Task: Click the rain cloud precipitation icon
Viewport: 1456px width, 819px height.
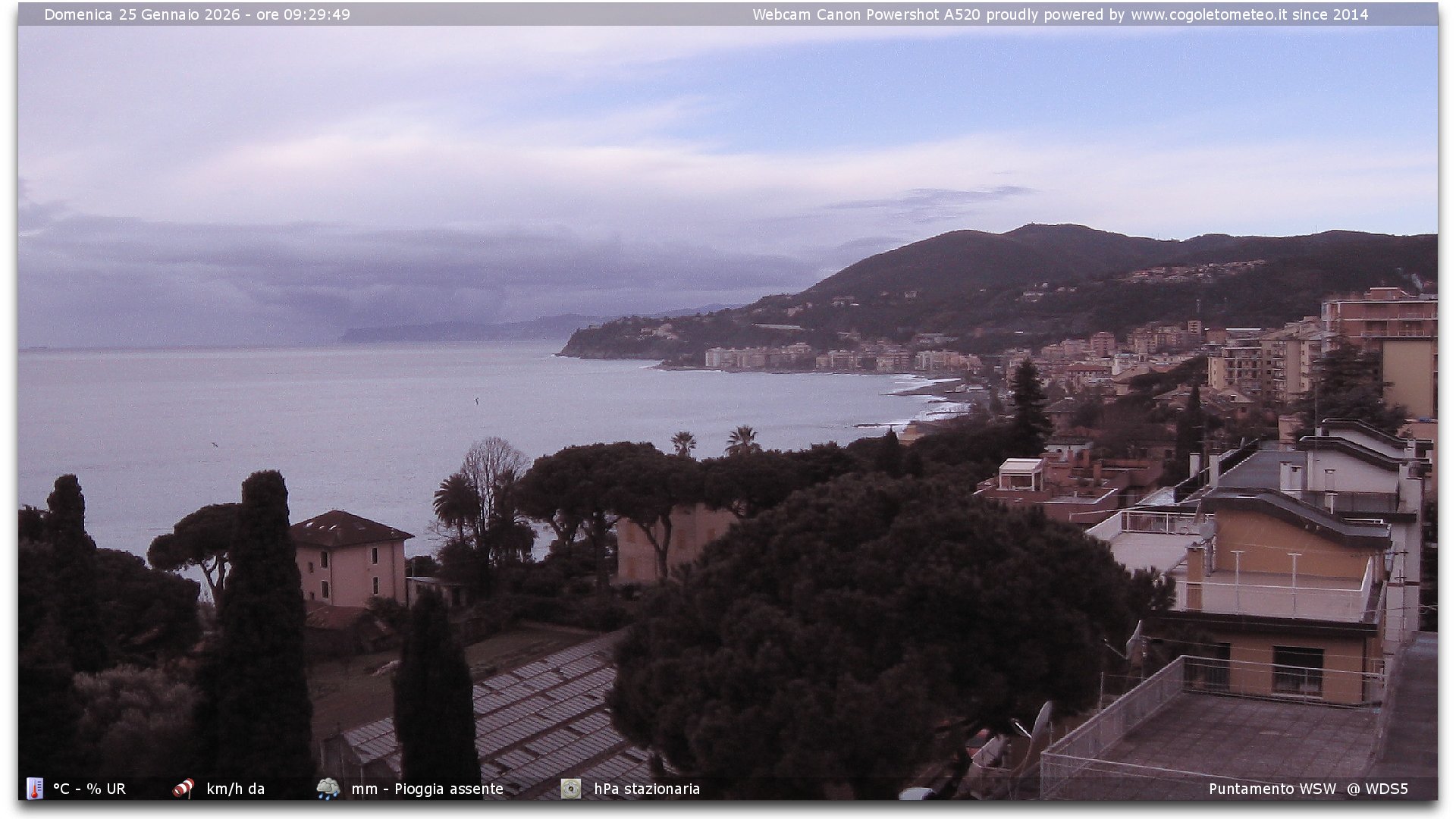Action: pyautogui.click(x=328, y=789)
